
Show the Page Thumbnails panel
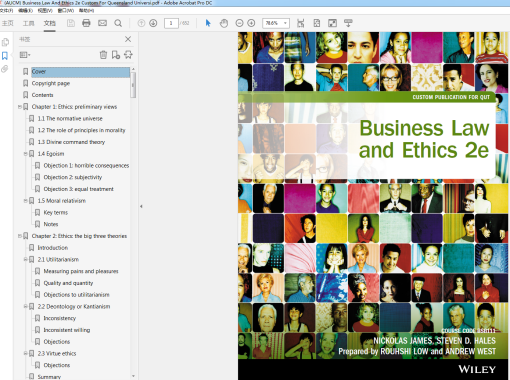pos(5,42)
